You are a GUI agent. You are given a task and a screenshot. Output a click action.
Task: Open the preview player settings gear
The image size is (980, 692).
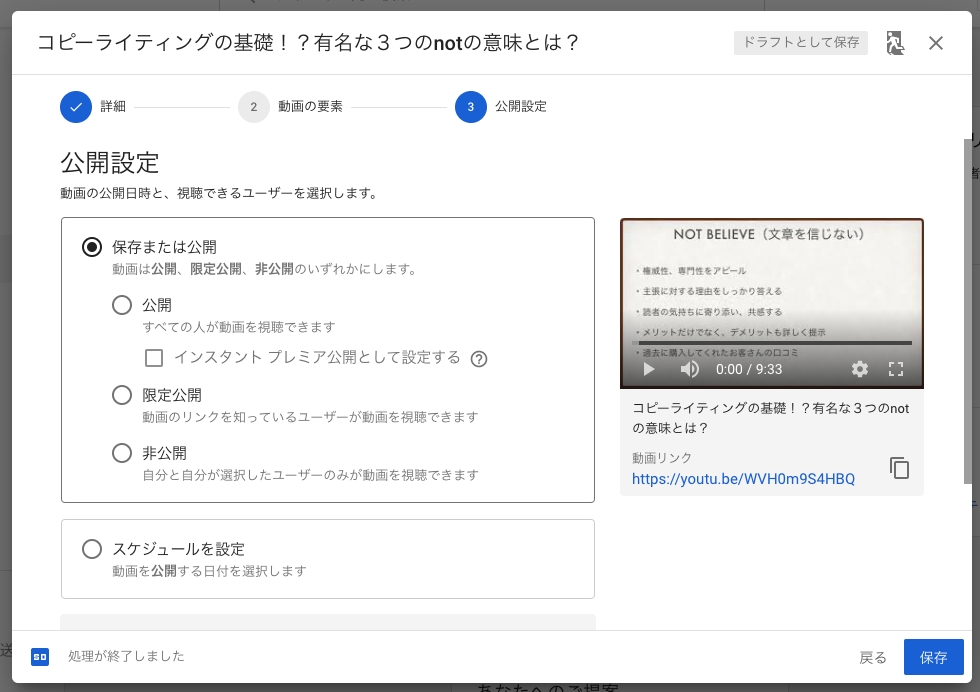[858, 369]
